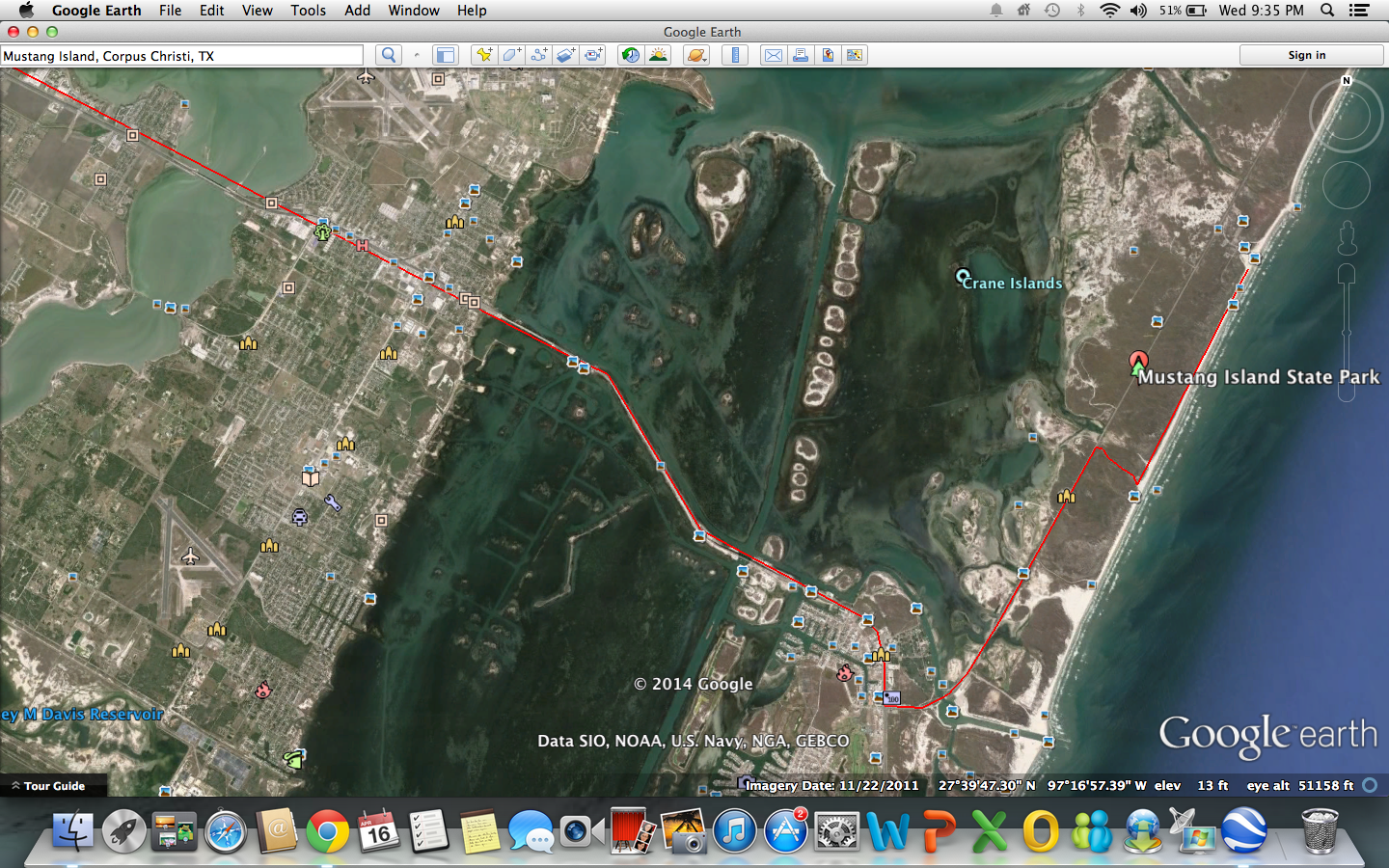Open the View menu
Viewport: 1389px width, 868px height.
tap(257, 10)
